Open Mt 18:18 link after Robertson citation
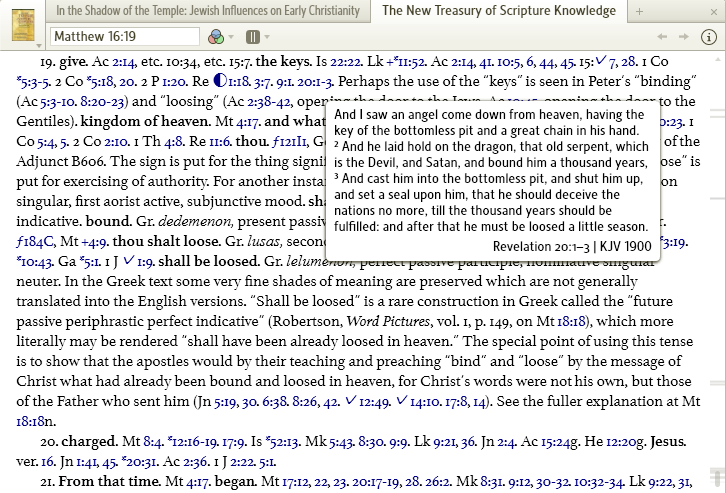 [x=571, y=321]
